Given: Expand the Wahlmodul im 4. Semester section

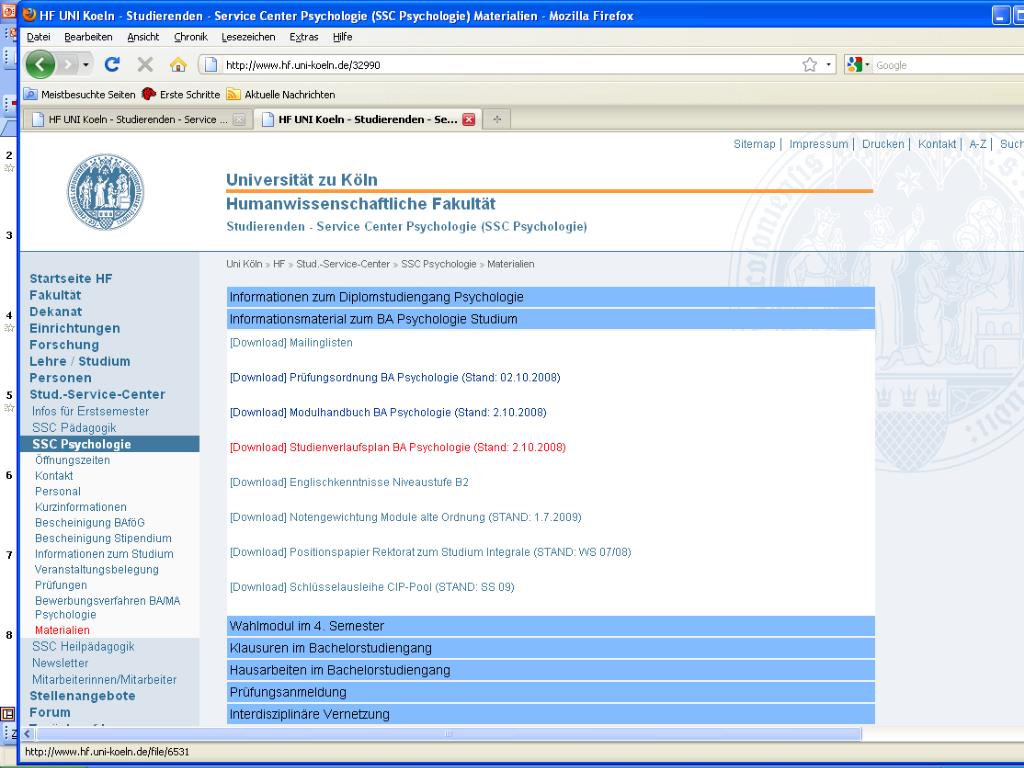Looking at the screenshot, I should (x=551, y=626).
